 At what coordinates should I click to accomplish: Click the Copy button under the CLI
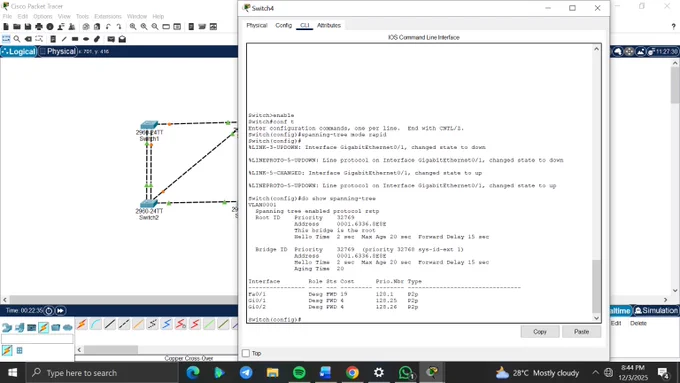click(x=540, y=332)
